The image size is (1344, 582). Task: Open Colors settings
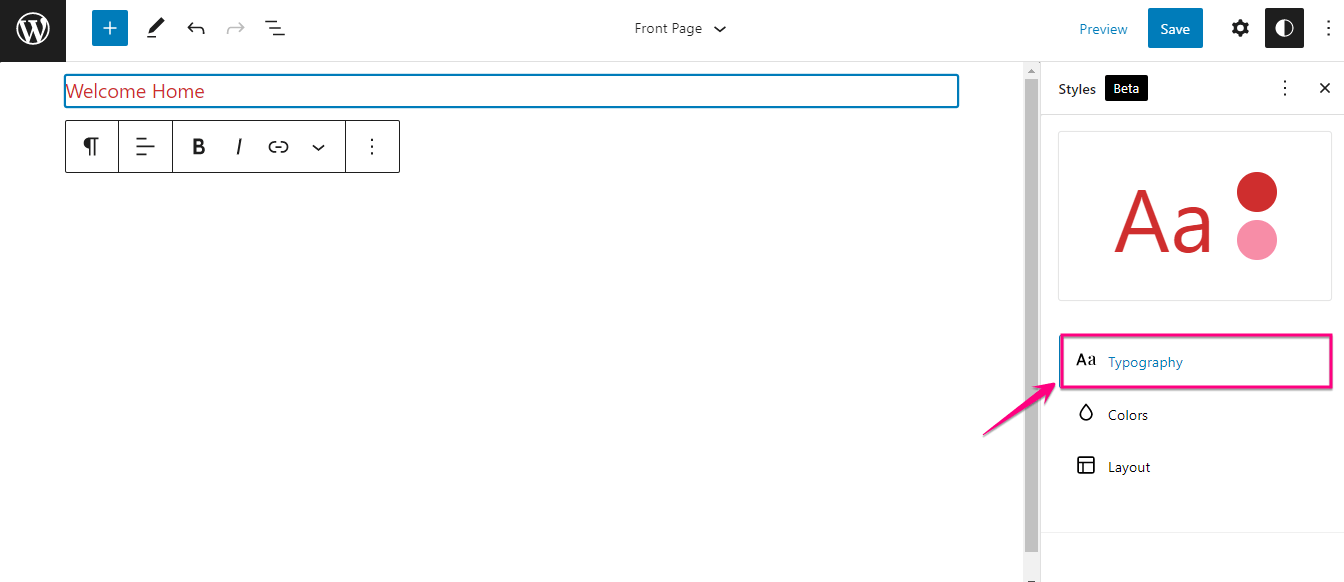(x=1196, y=414)
